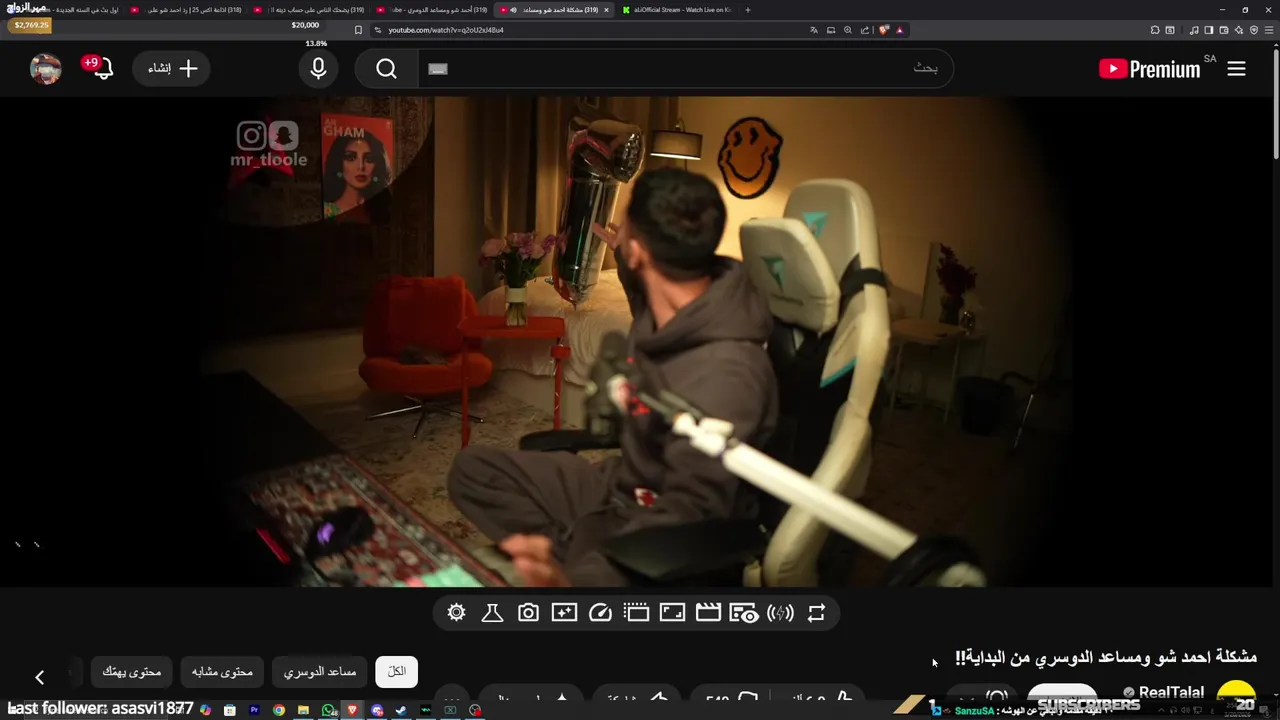Click the browser address bar URL
The width and height of the screenshot is (1280, 720).
tap(446, 30)
